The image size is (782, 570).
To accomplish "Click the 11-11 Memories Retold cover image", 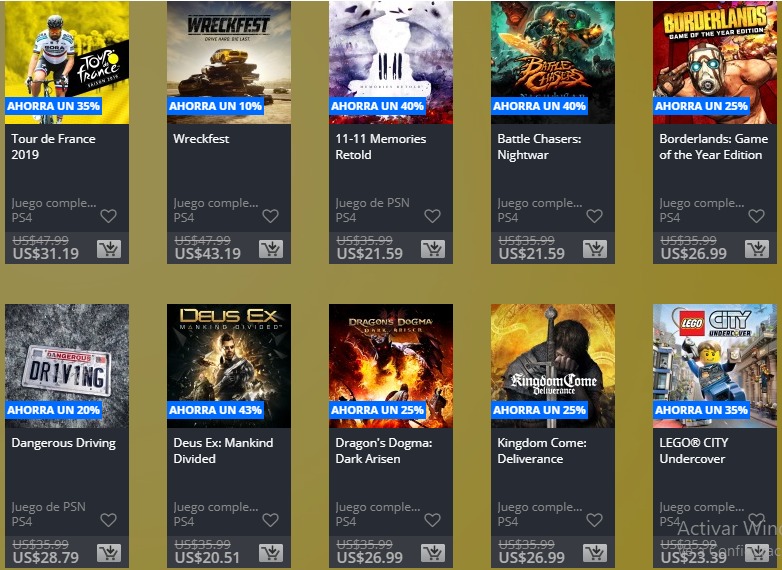I will coord(391,62).
